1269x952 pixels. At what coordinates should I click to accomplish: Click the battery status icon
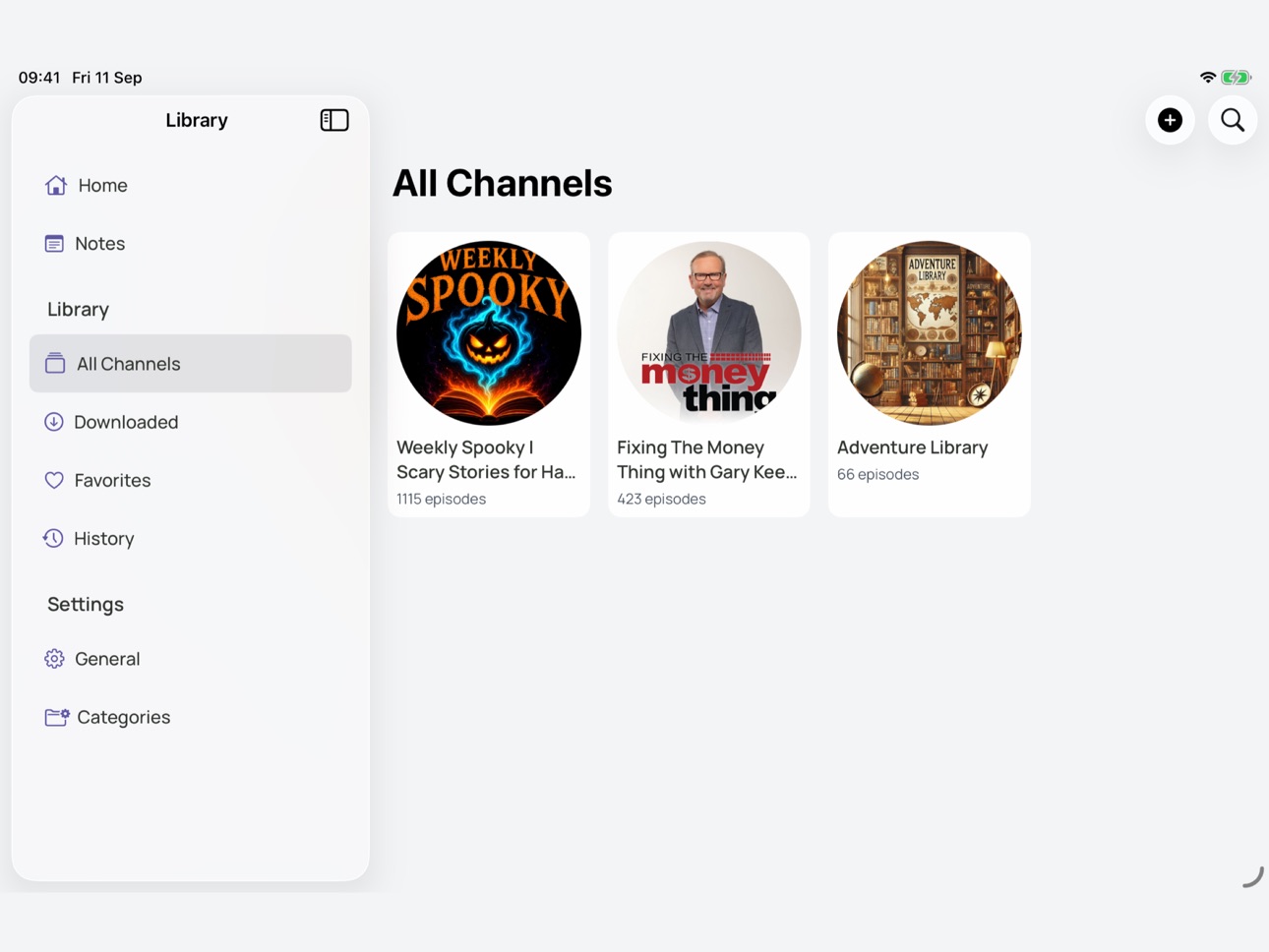click(x=1236, y=78)
